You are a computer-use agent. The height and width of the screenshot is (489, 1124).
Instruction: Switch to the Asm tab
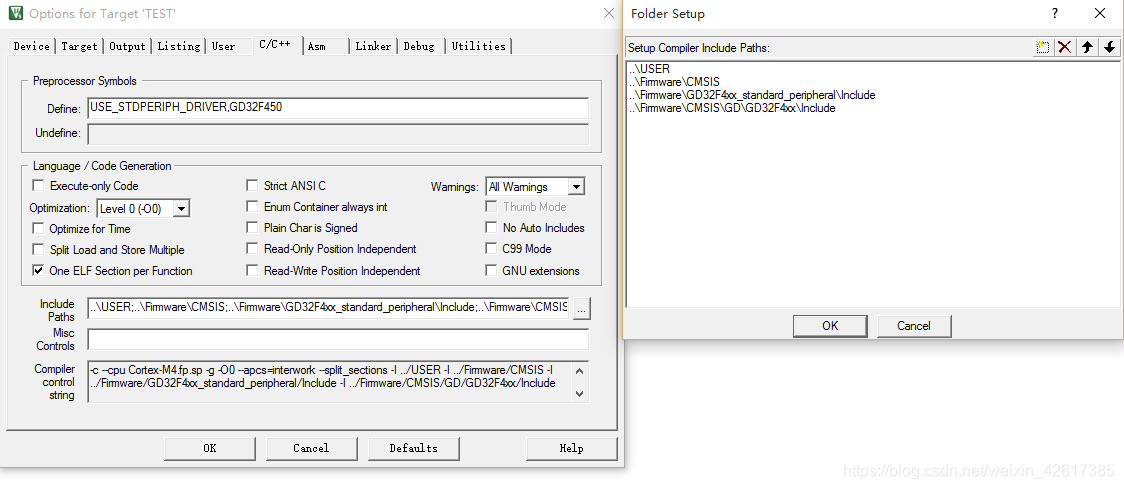tap(316, 46)
